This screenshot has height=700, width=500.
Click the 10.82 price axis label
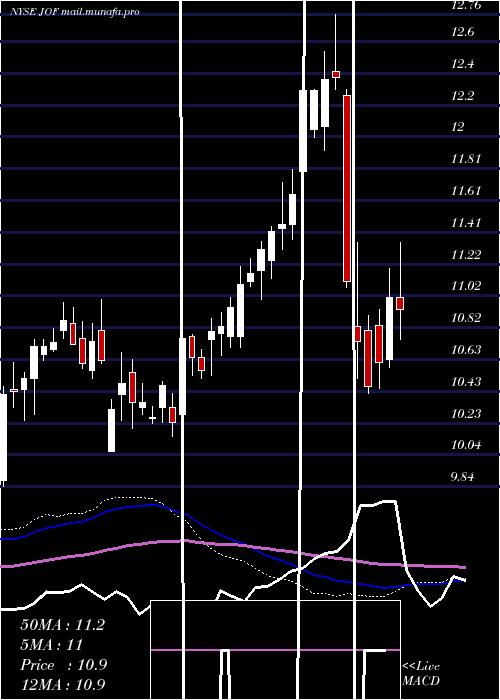466,318
